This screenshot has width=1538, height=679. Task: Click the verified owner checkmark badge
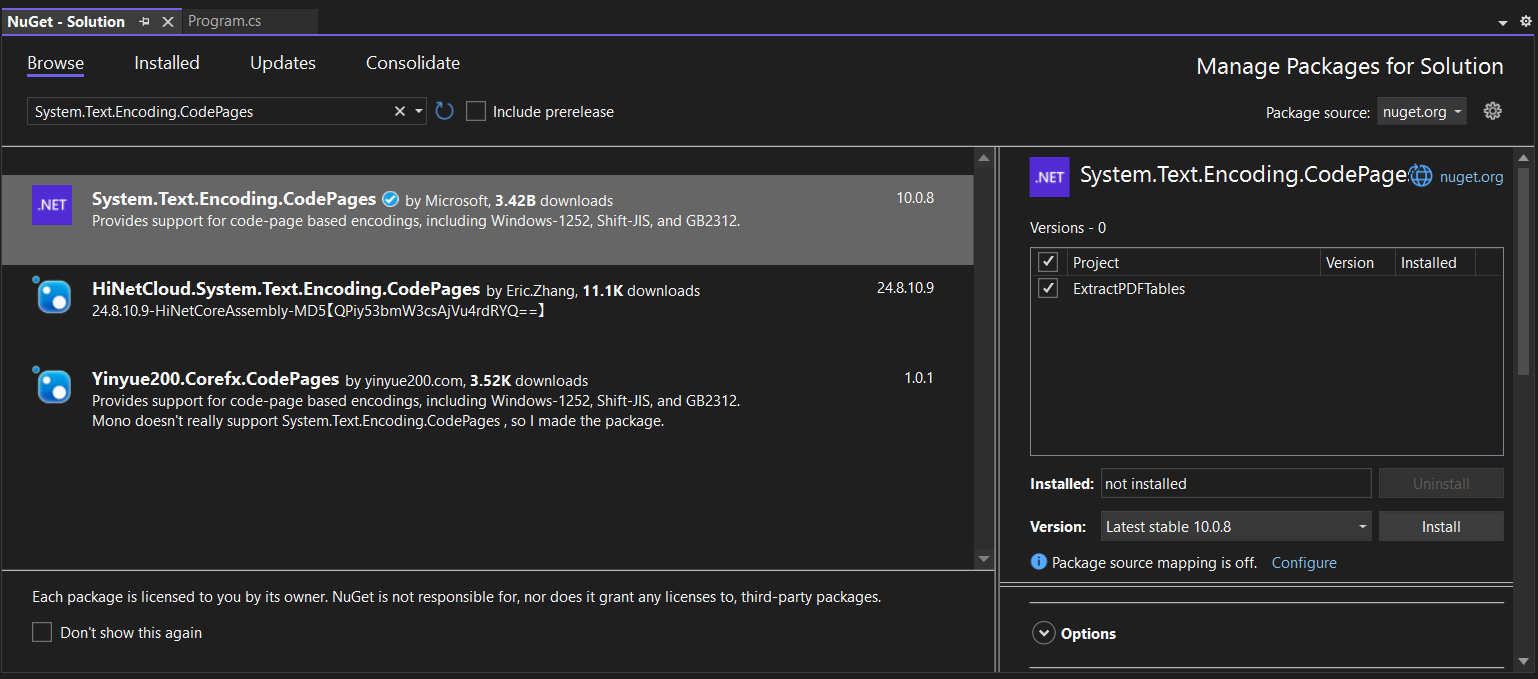391,199
